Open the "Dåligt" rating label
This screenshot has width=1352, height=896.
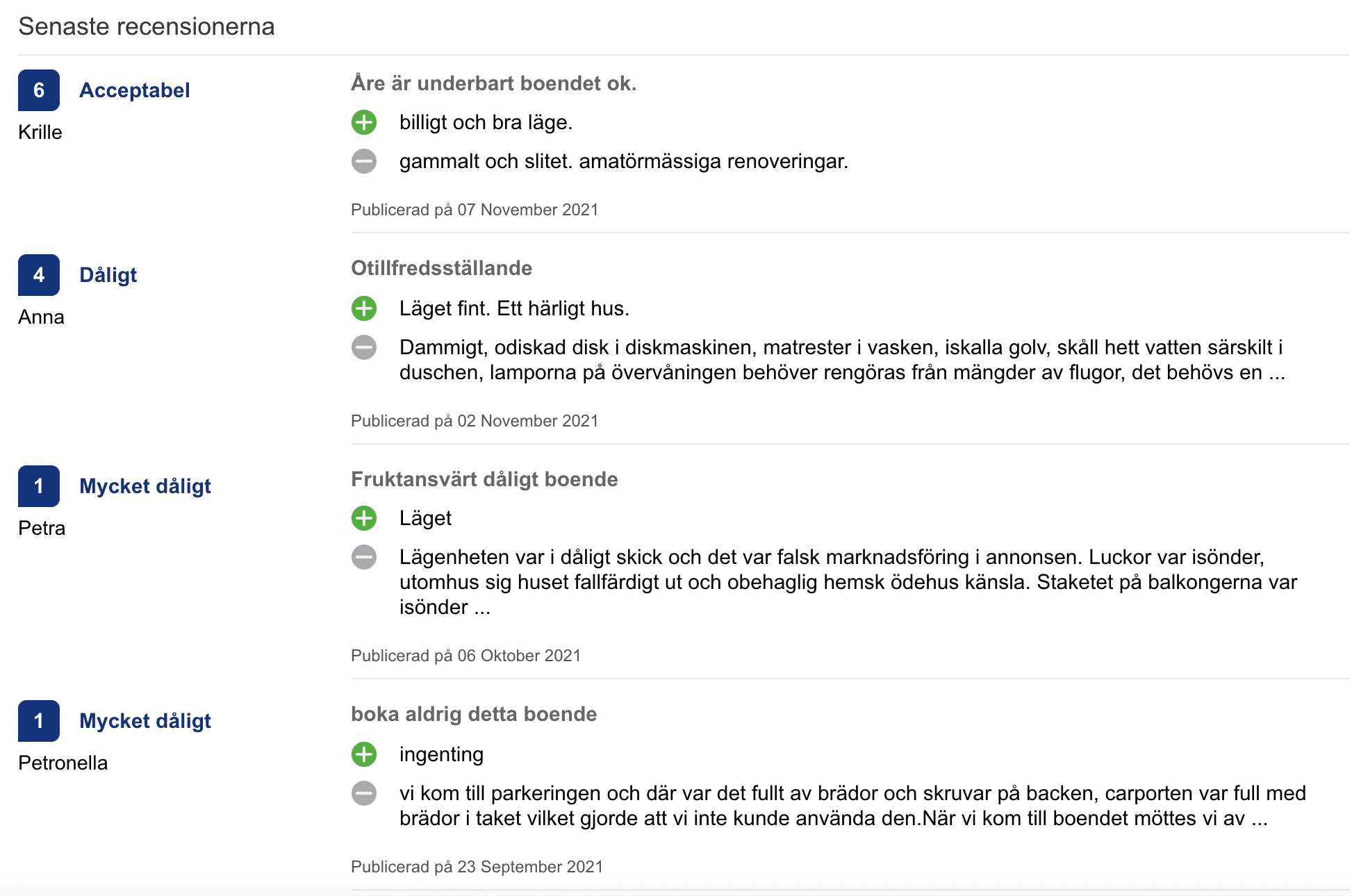pos(108,275)
